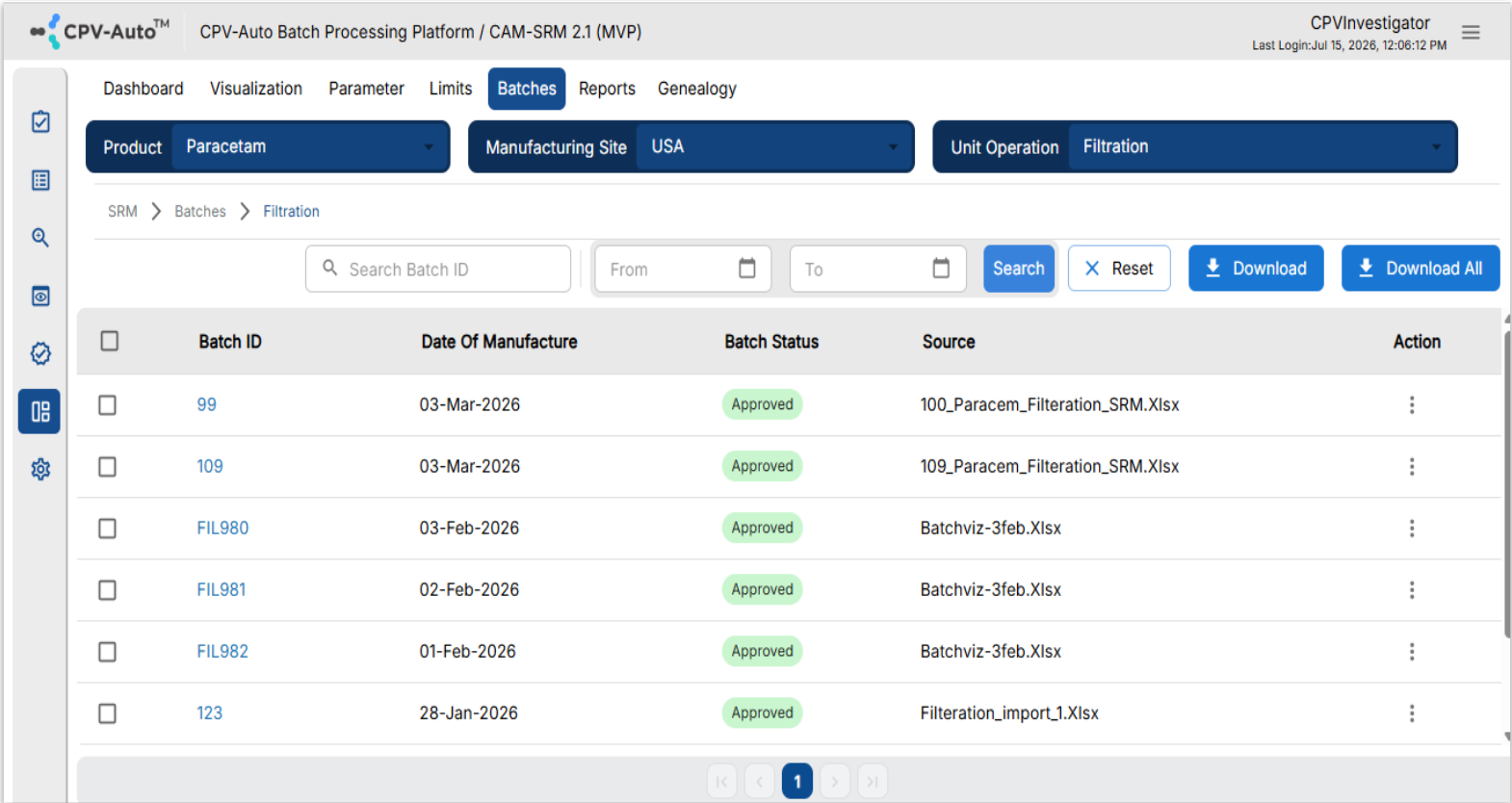The height and width of the screenshot is (803, 1512).
Task: Click the SRM breadcrumb
Action: point(122,211)
